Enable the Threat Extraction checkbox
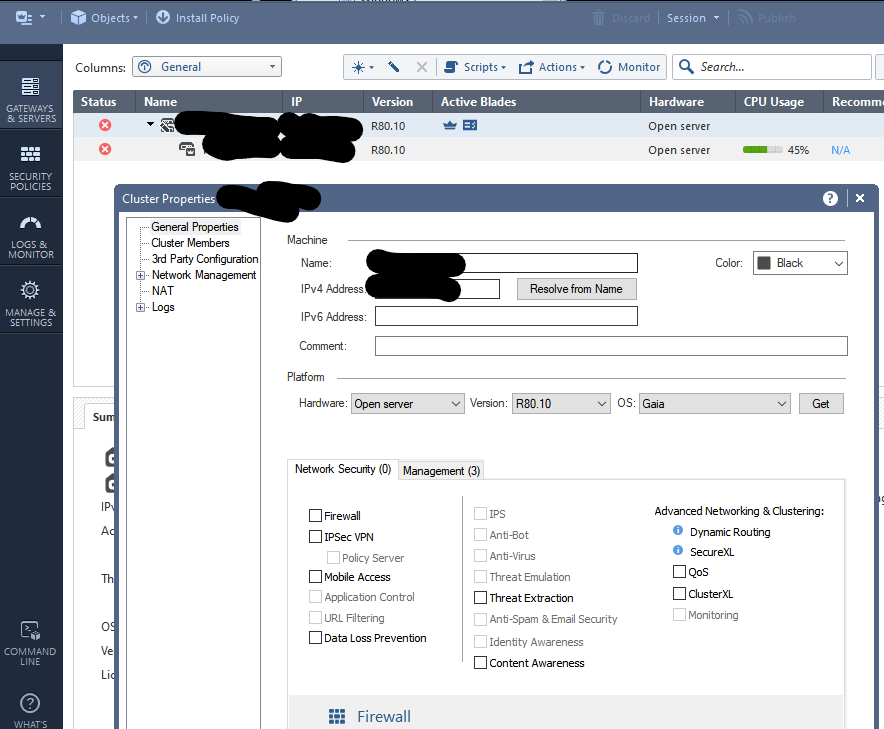Image resolution: width=884 pixels, height=729 pixels. (480, 597)
